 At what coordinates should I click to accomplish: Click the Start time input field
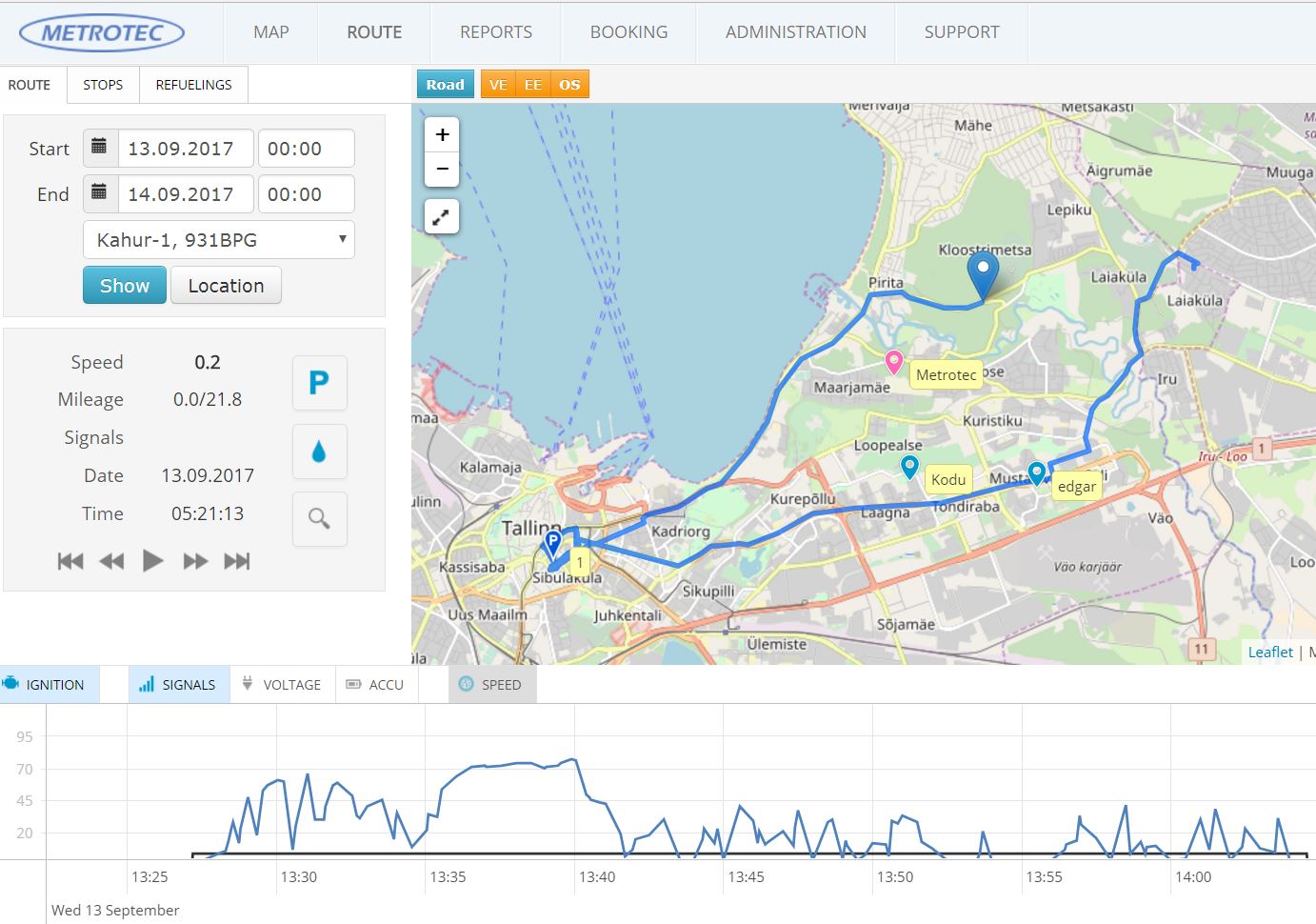[x=306, y=149]
